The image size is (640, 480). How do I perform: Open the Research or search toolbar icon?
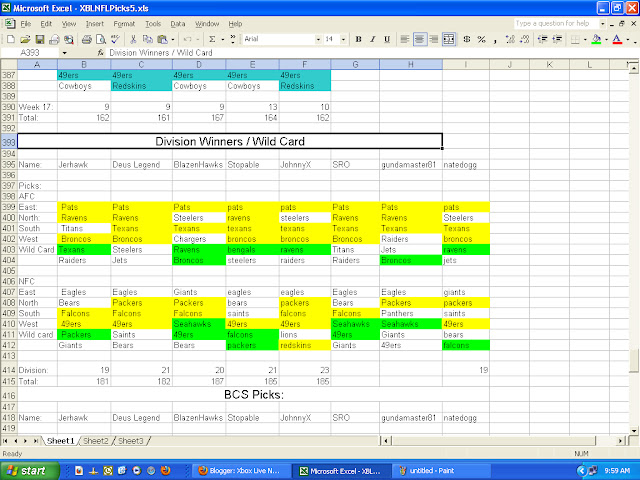[x=69, y=39]
